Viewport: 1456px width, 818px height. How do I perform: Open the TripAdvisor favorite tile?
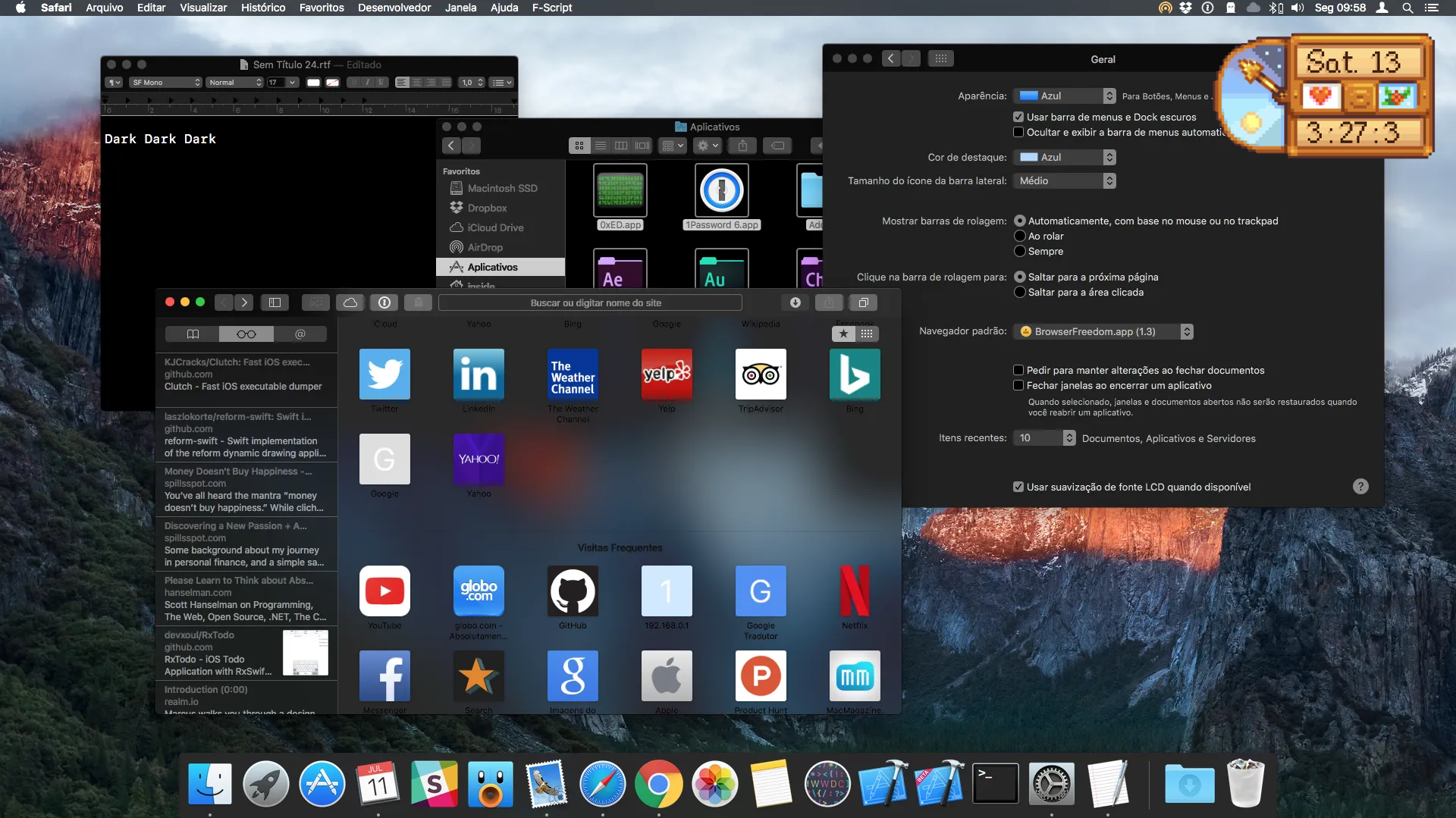(761, 374)
